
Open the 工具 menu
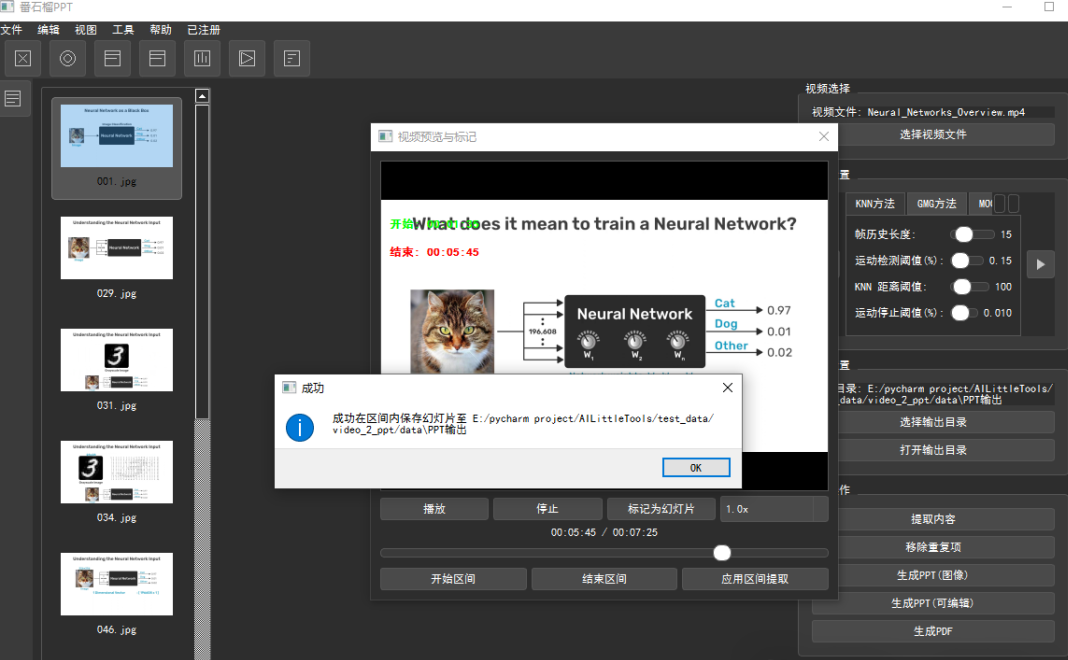(x=122, y=29)
